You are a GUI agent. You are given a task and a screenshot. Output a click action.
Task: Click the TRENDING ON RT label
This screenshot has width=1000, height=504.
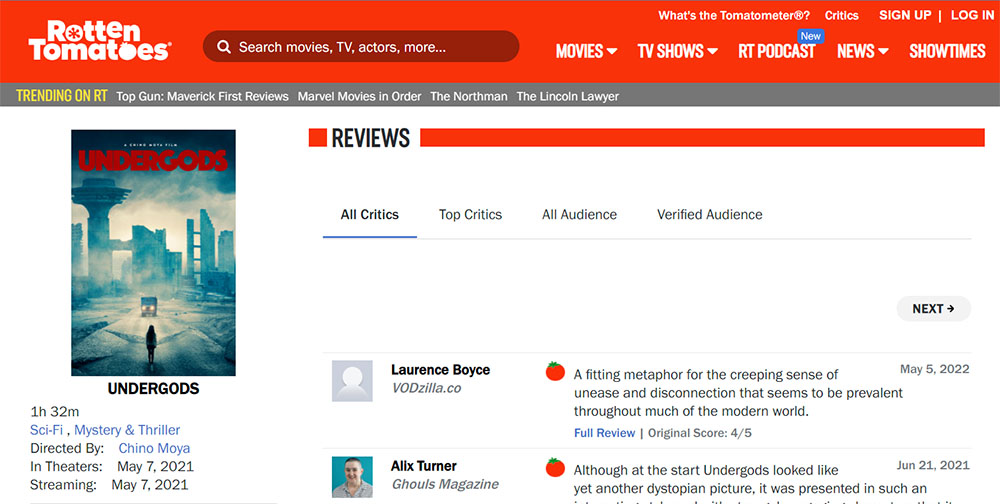tap(61, 96)
